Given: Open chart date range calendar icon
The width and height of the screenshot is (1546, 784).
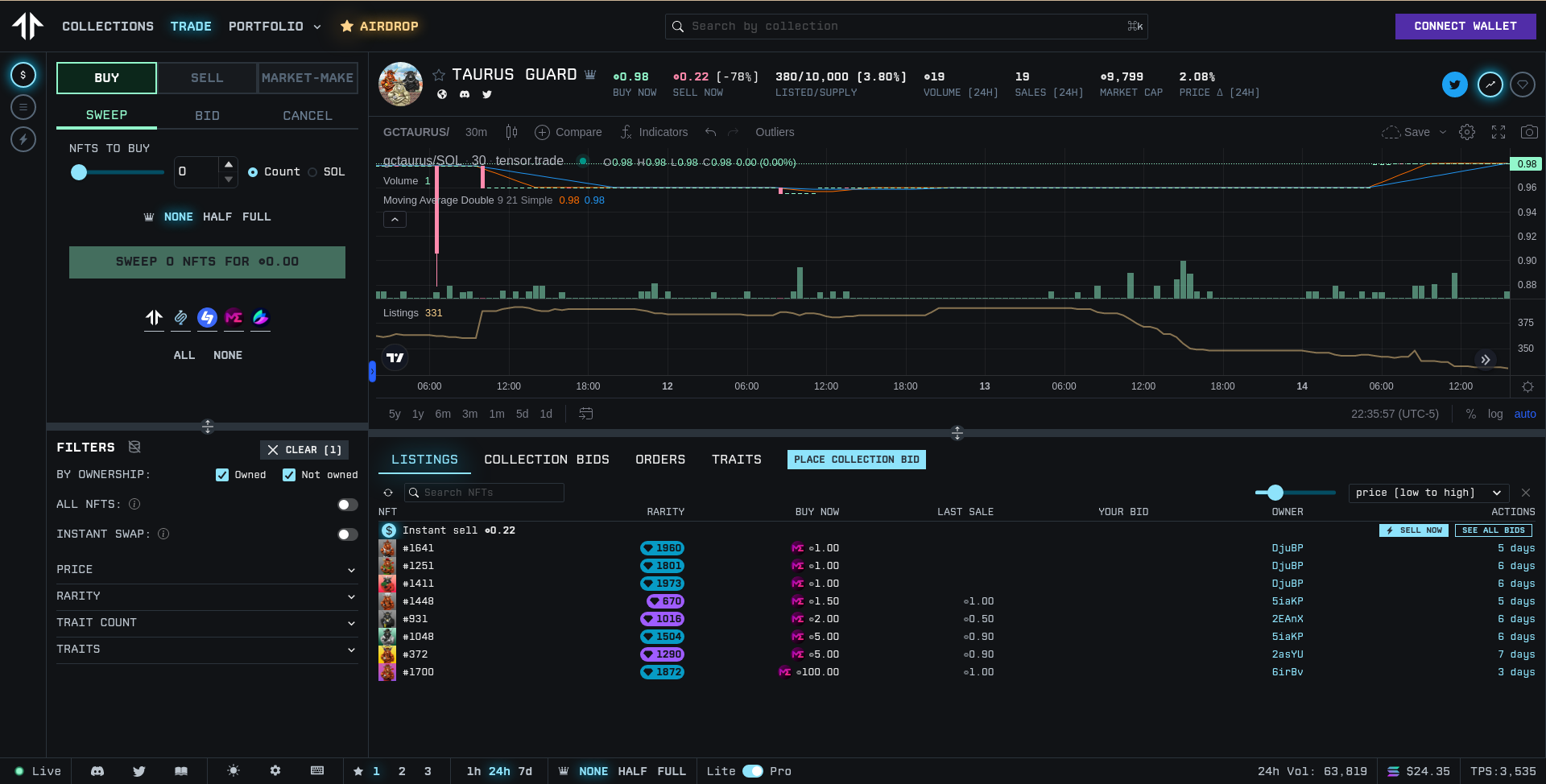Looking at the screenshot, I should [x=586, y=414].
